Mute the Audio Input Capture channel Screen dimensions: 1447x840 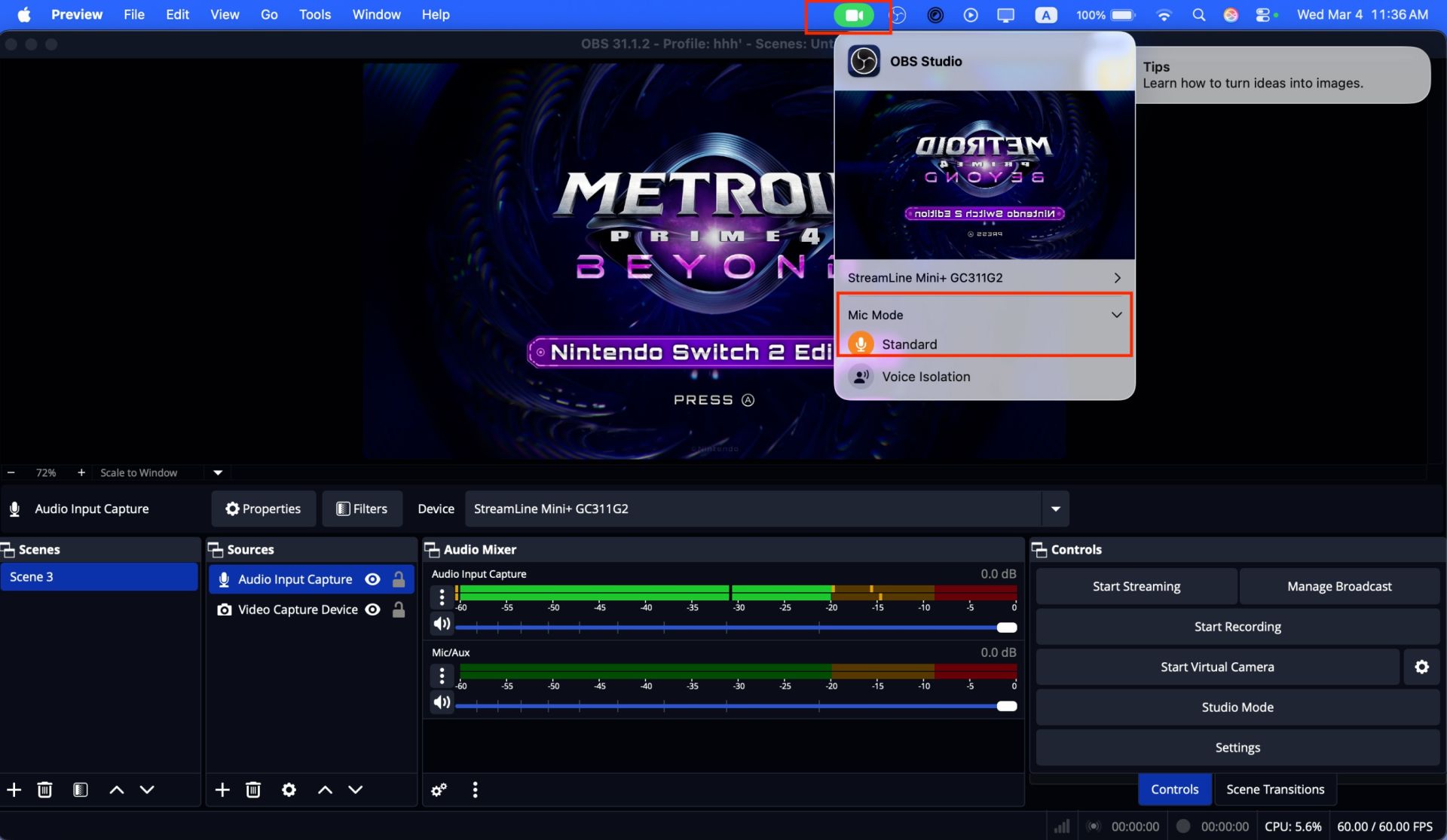(x=442, y=624)
